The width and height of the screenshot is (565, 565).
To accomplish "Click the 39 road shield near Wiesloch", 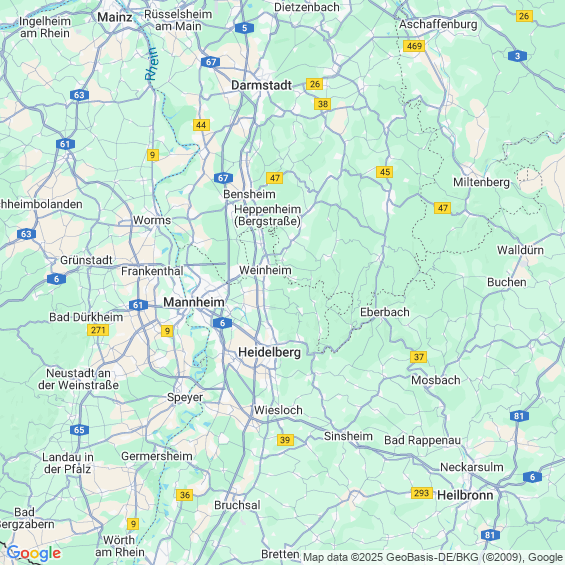I will (285, 440).
